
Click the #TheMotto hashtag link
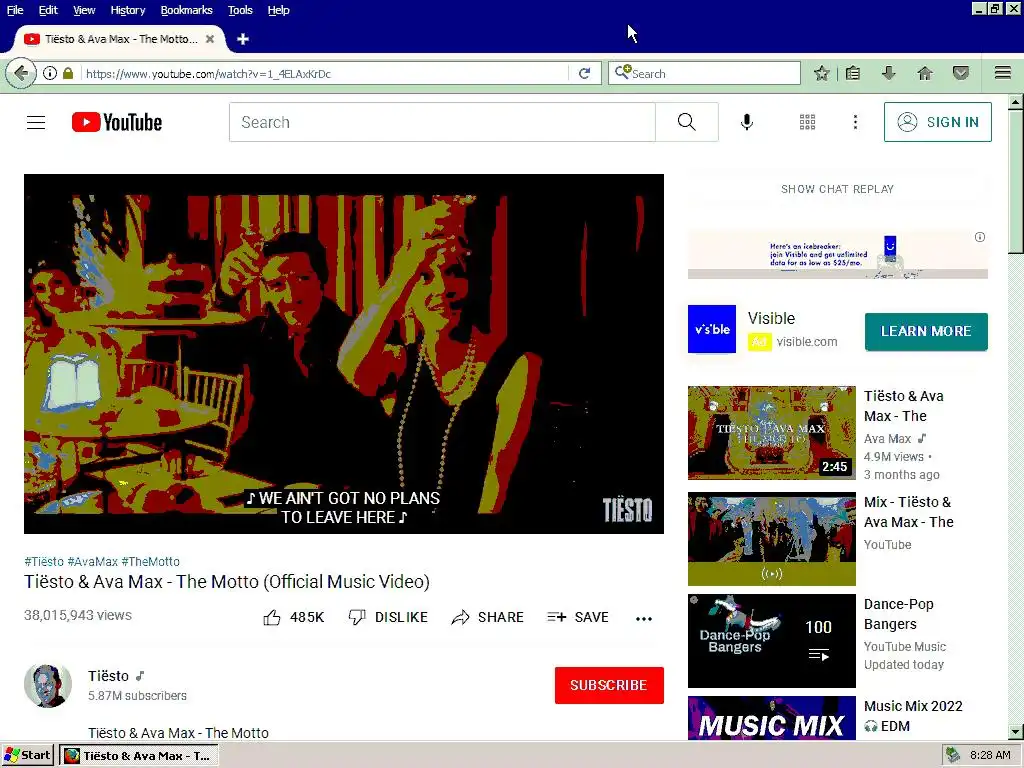tap(150, 562)
